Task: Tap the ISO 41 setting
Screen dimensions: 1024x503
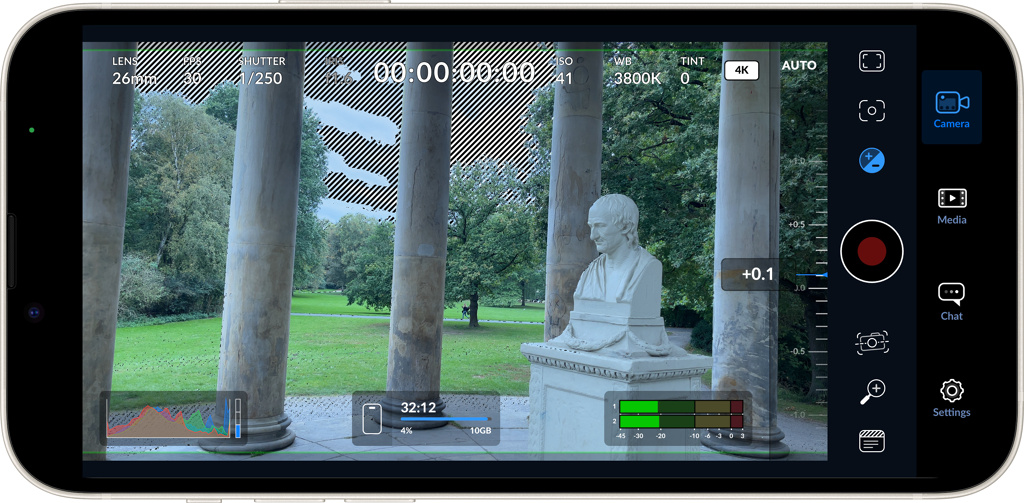Action: [x=564, y=71]
